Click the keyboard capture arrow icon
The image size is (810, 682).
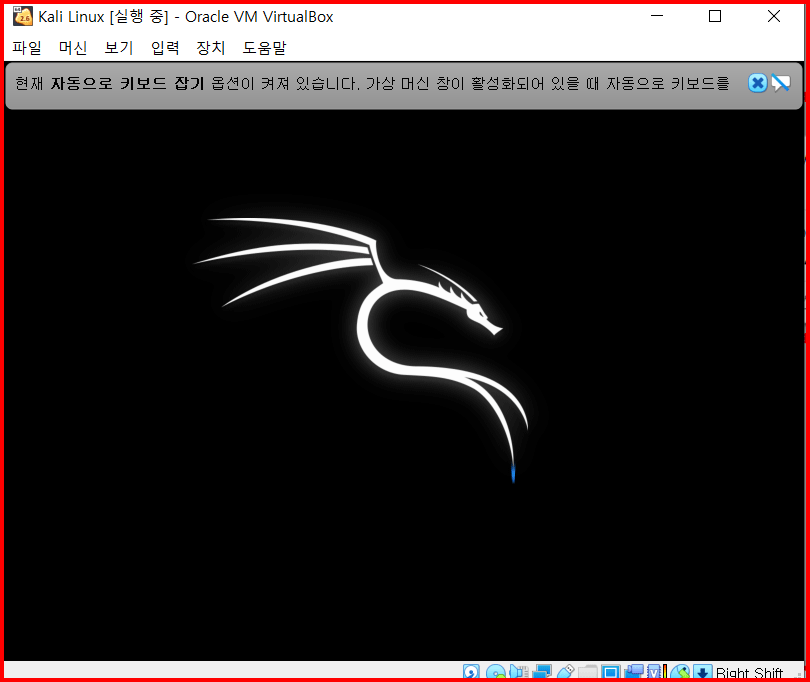click(703, 671)
